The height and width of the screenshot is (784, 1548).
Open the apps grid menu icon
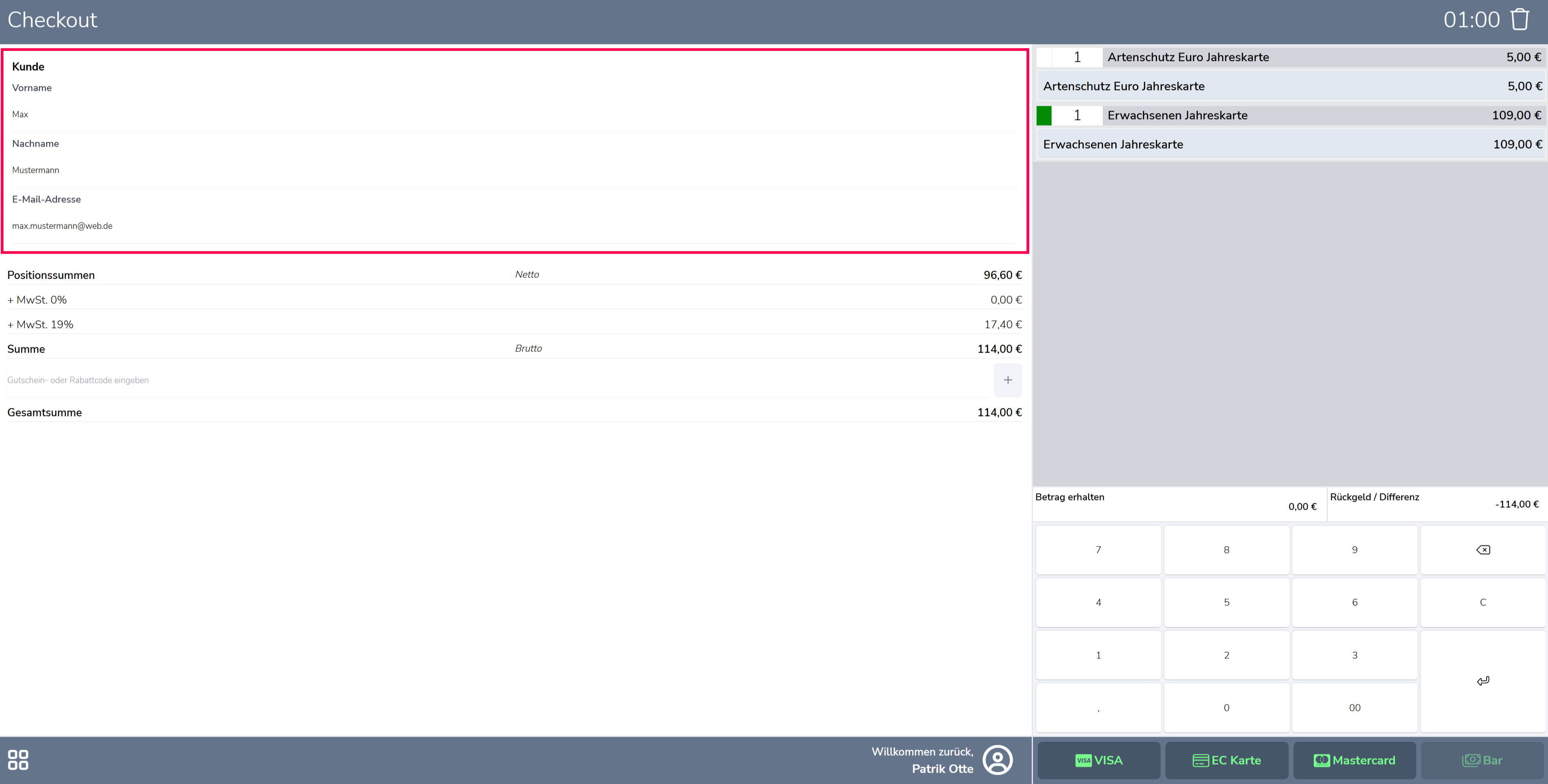(18, 759)
